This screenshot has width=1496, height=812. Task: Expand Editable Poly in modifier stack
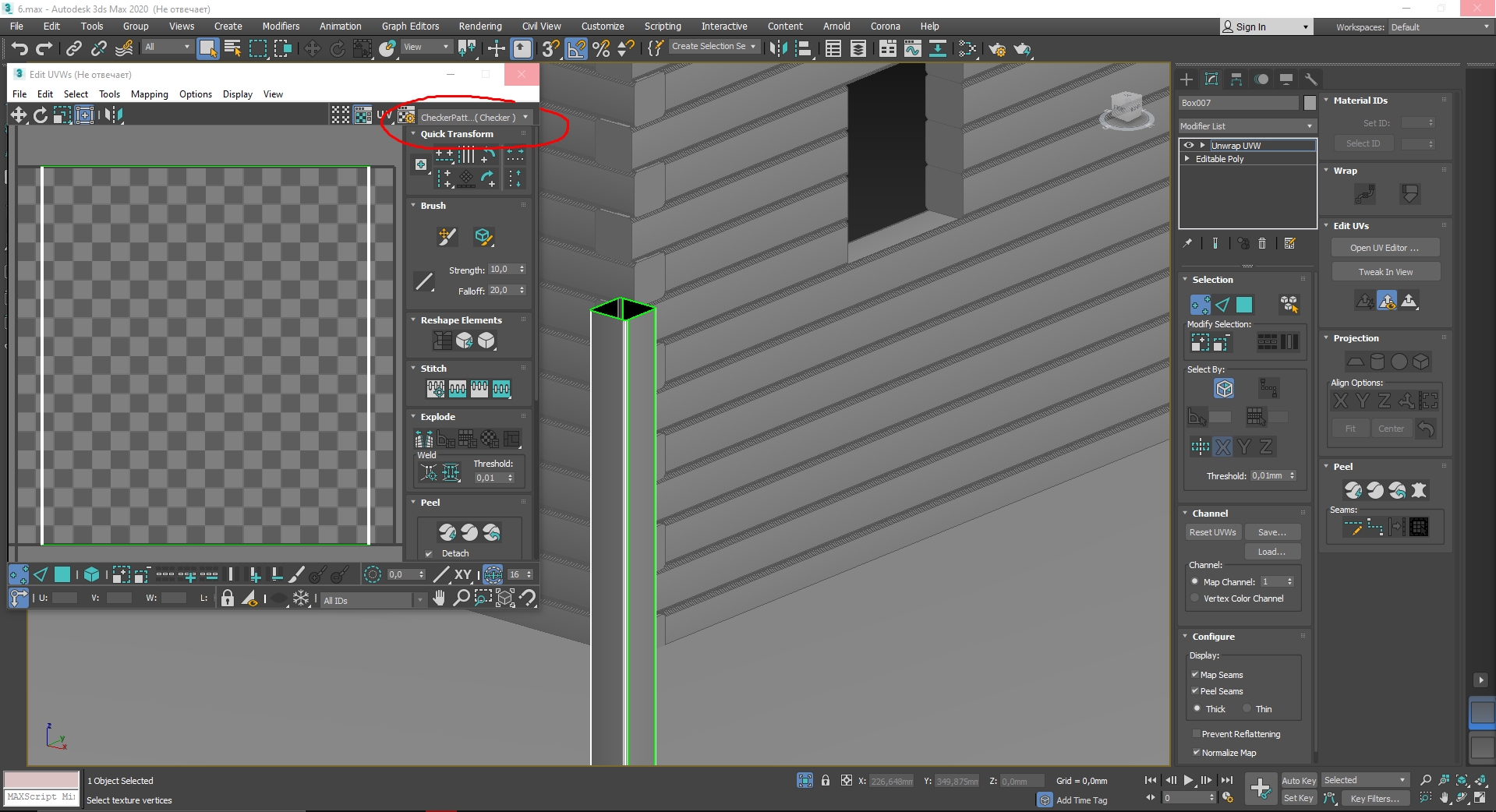pyautogui.click(x=1187, y=159)
